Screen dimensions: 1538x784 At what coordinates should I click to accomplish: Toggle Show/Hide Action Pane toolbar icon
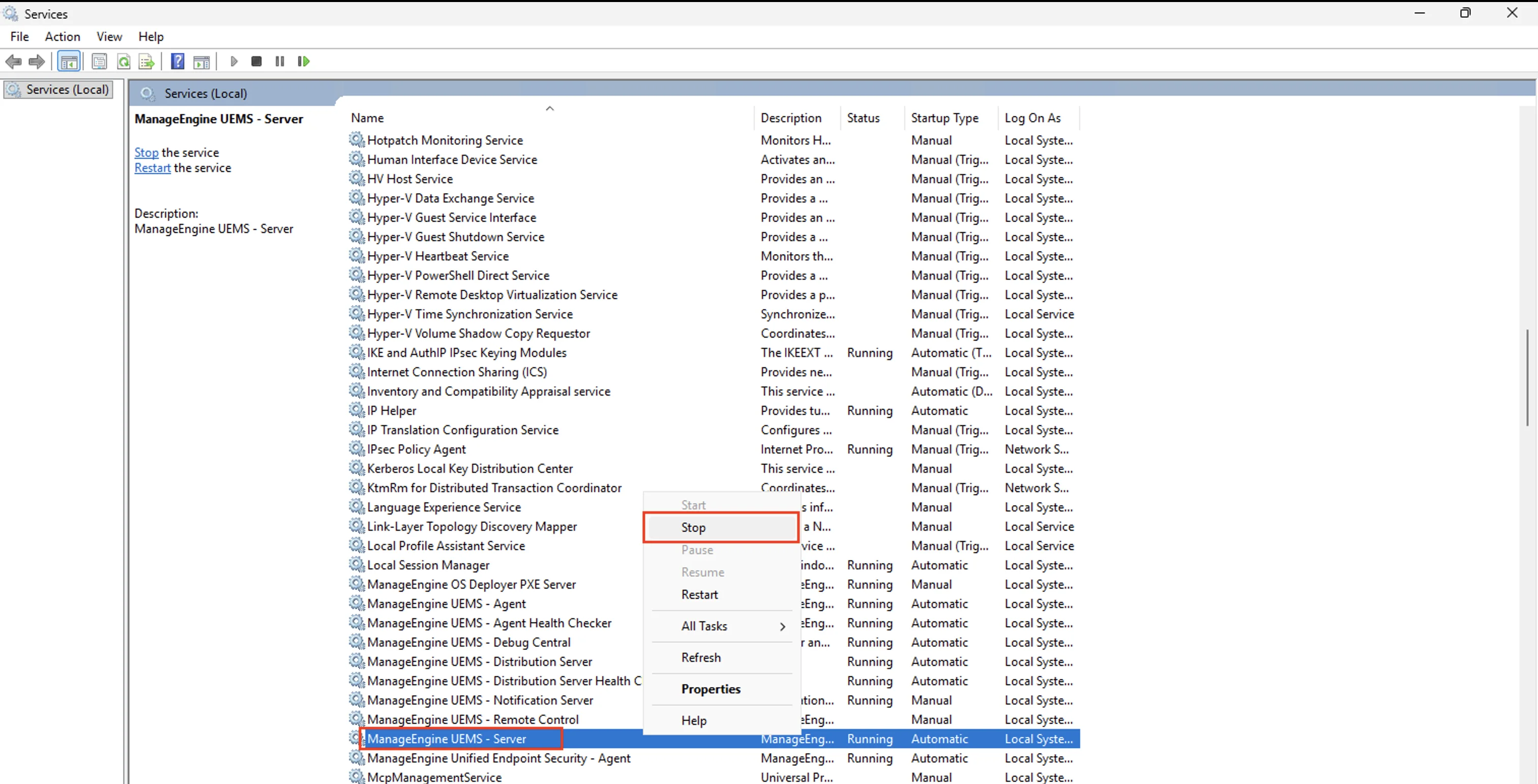click(x=202, y=61)
